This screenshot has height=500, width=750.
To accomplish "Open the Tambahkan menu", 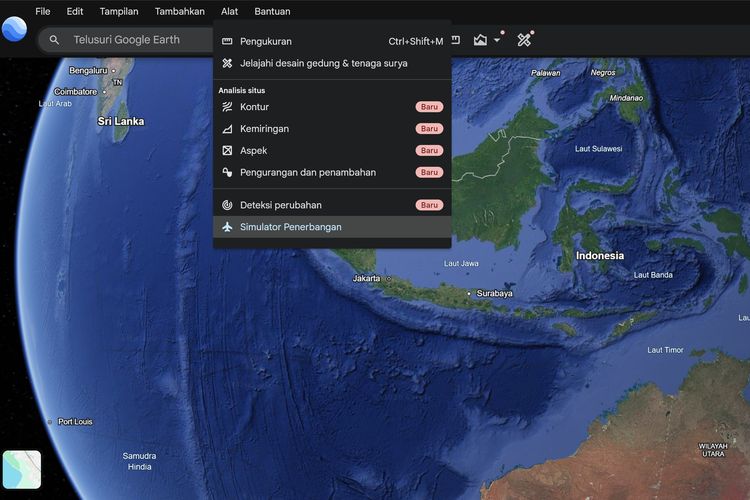I will [179, 11].
